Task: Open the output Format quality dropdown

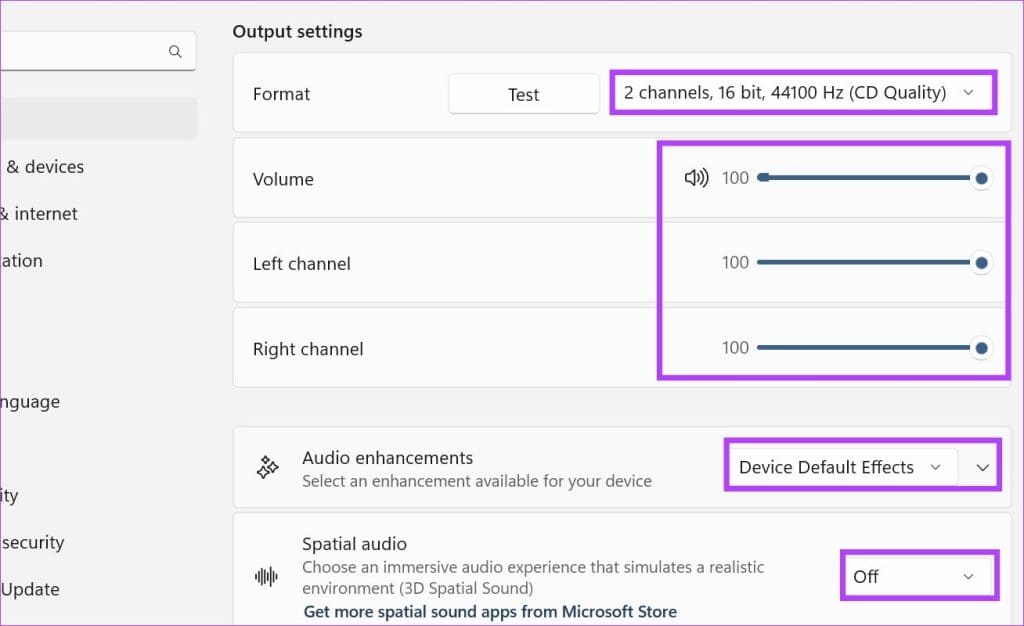Action: [803, 93]
